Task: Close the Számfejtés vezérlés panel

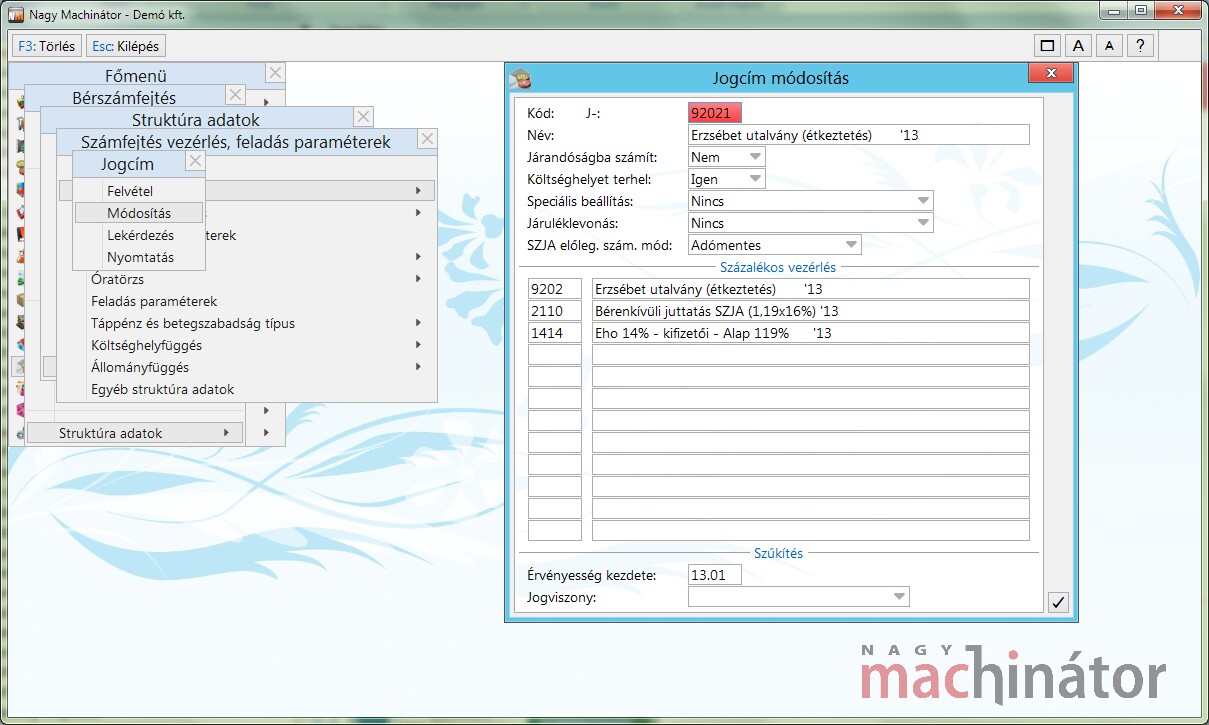Action: point(427,139)
